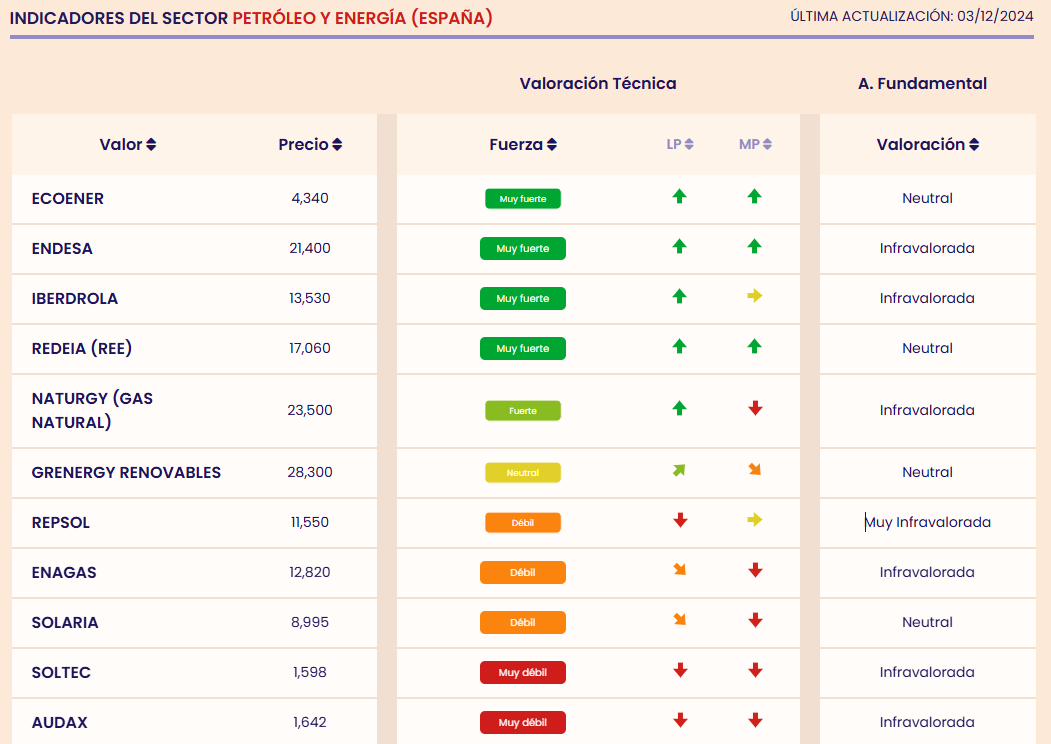Sort the table by Valor column
Viewport: 1051px width, 744px height.
click(x=128, y=144)
